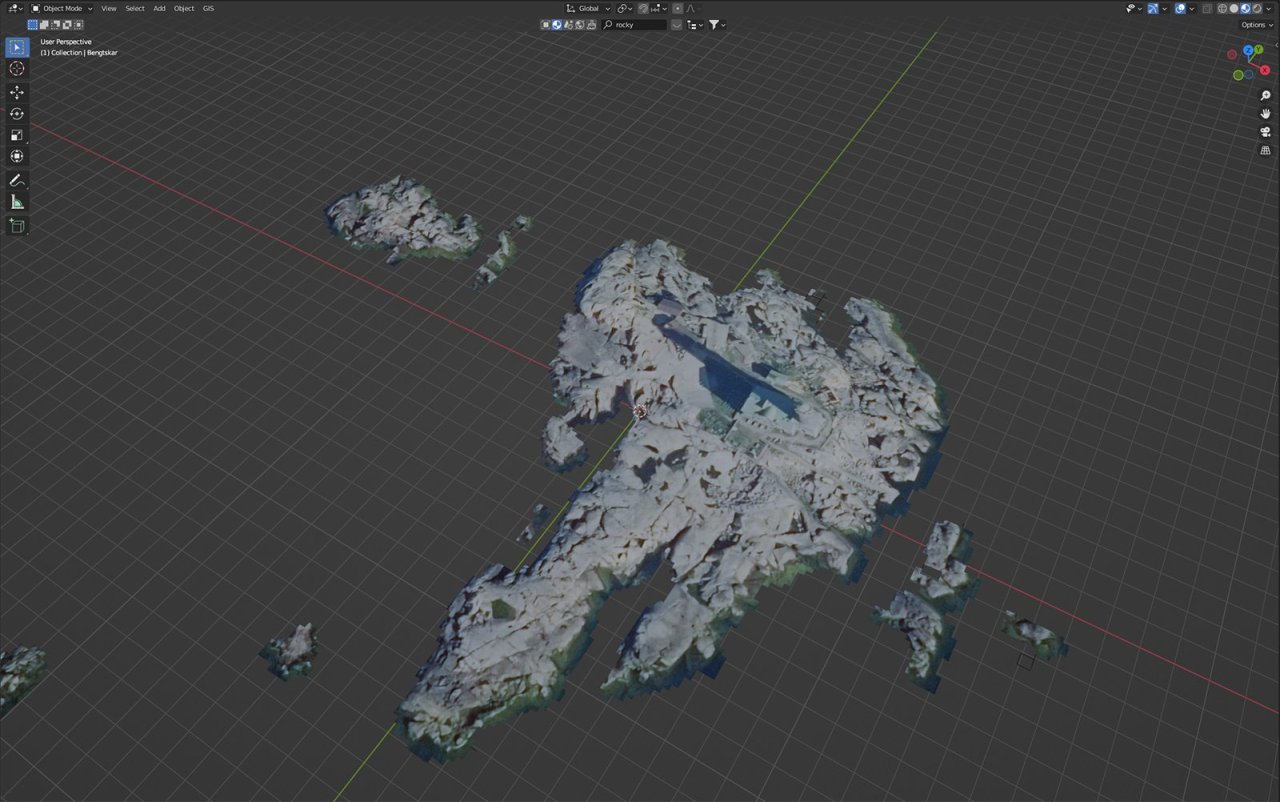1280x802 pixels.
Task: Open the Object Mode dropdown
Action: coord(62,9)
